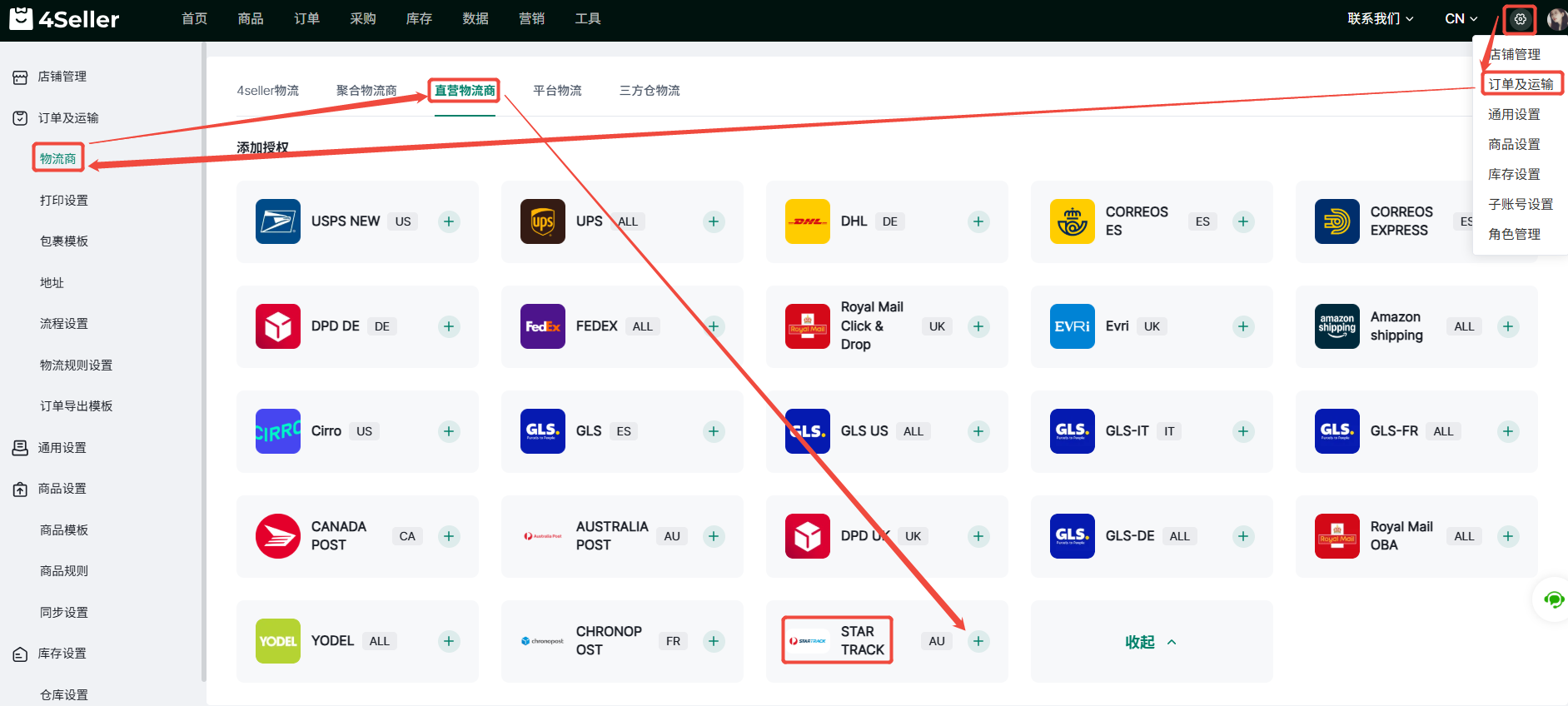Switch to 4seller物流 tab
1568x706 pixels.
click(268, 91)
